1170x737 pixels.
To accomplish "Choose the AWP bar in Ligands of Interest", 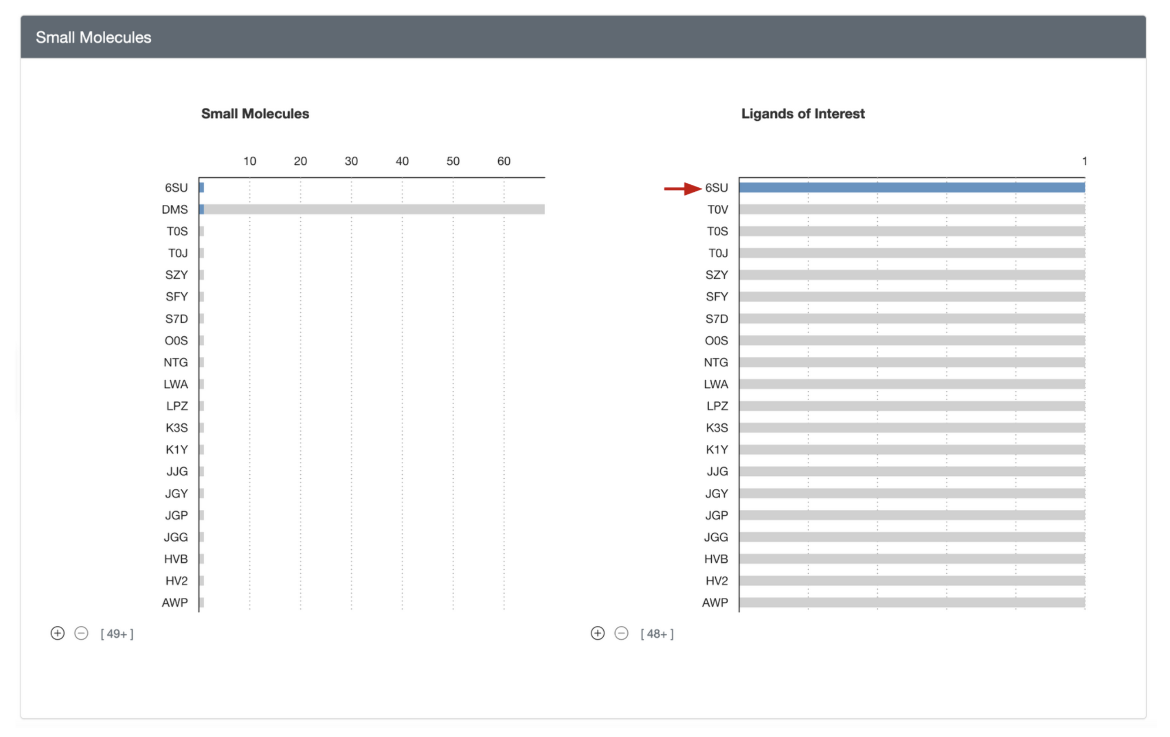I will coord(911,602).
